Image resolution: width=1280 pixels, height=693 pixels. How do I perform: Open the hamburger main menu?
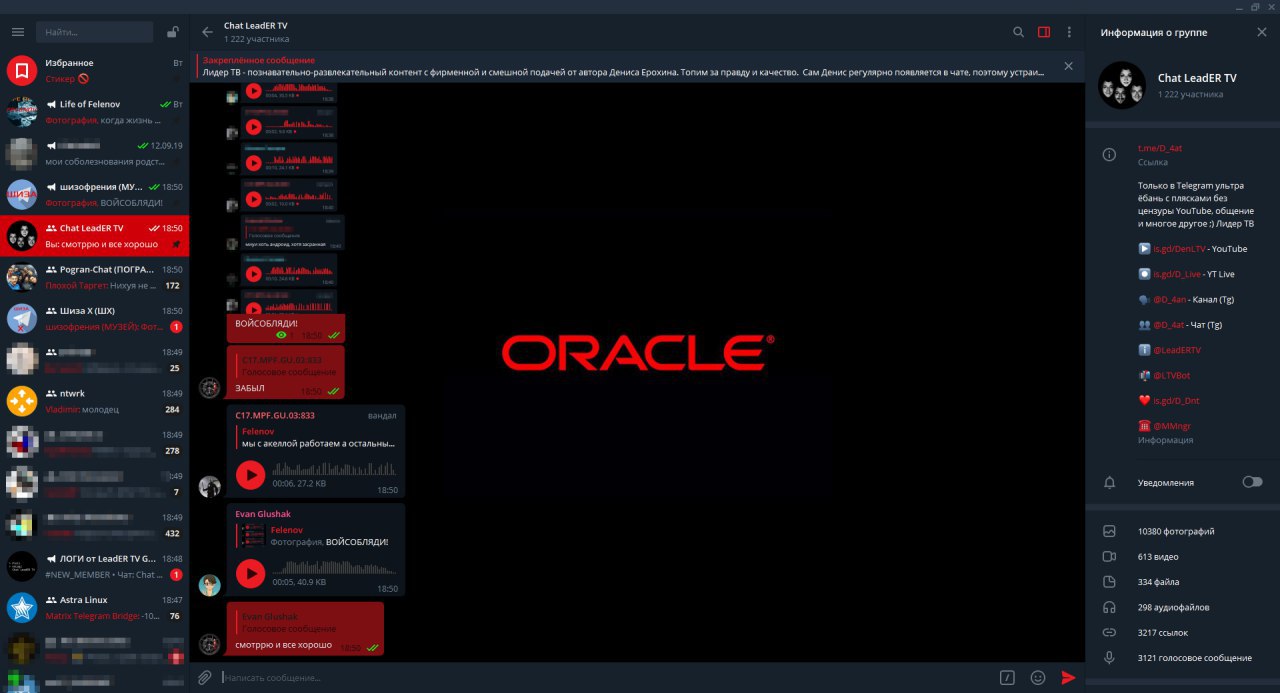click(x=17, y=32)
